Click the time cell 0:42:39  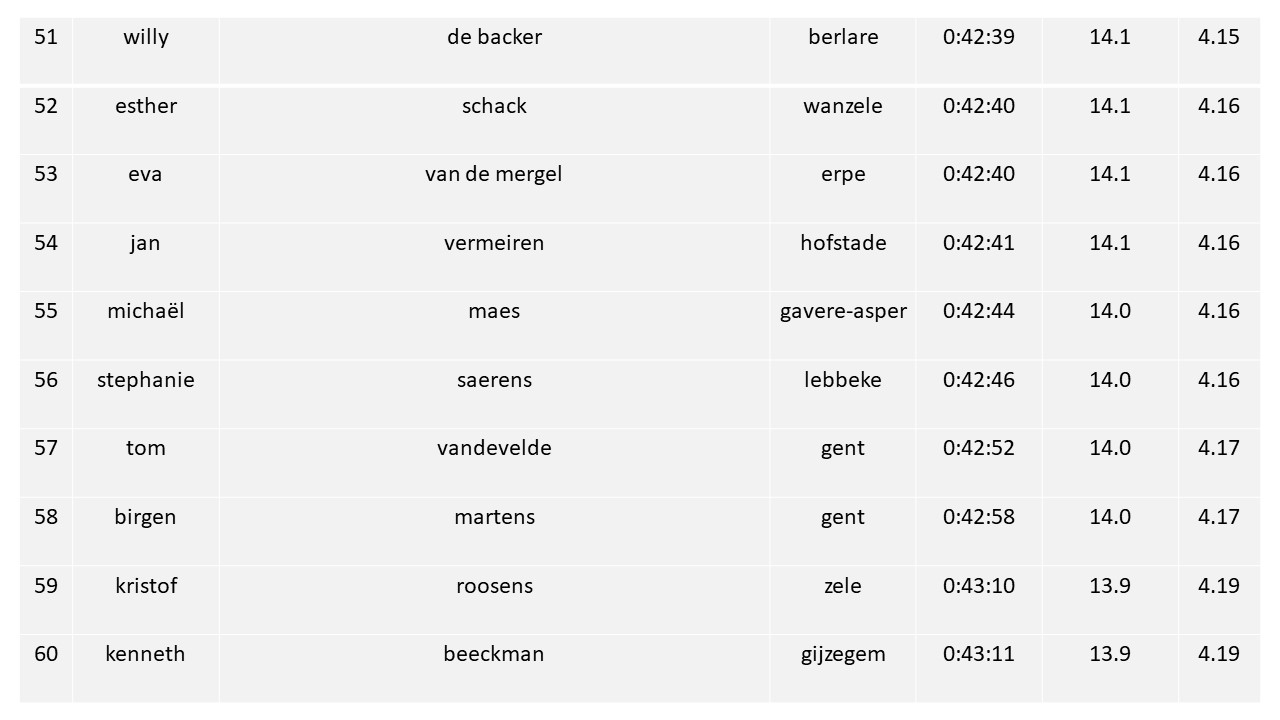pyautogui.click(x=979, y=51)
